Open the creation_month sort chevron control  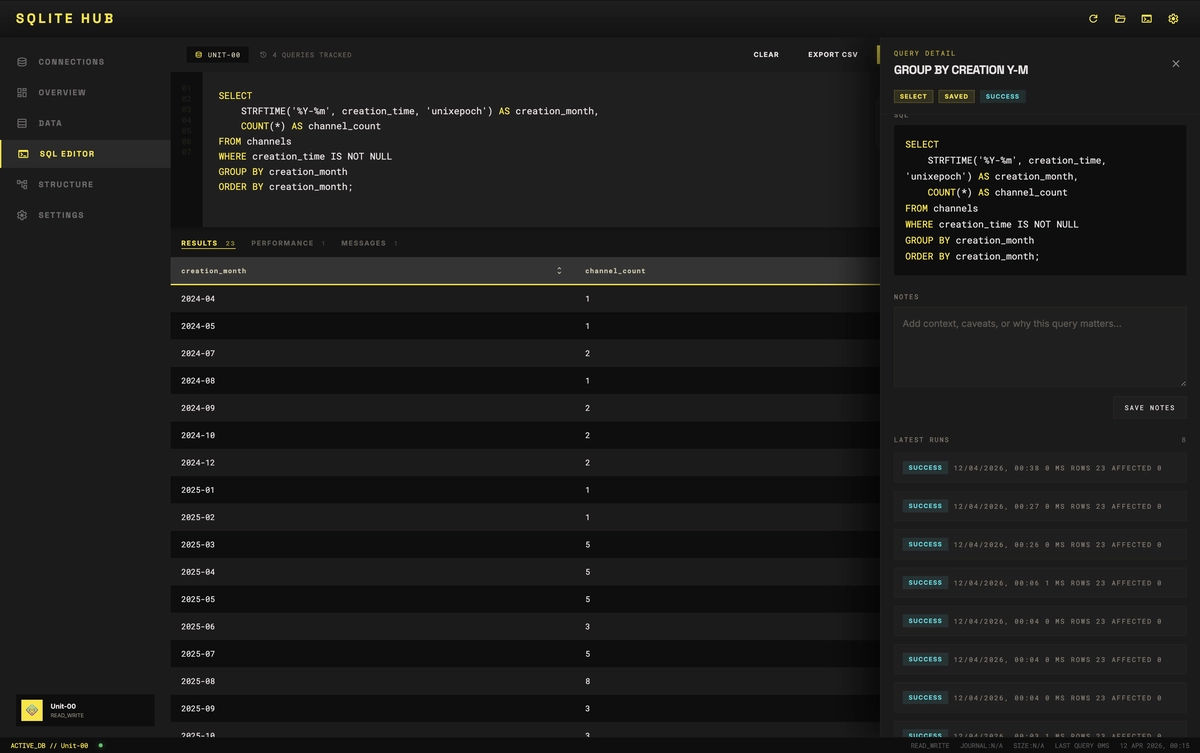(560, 270)
